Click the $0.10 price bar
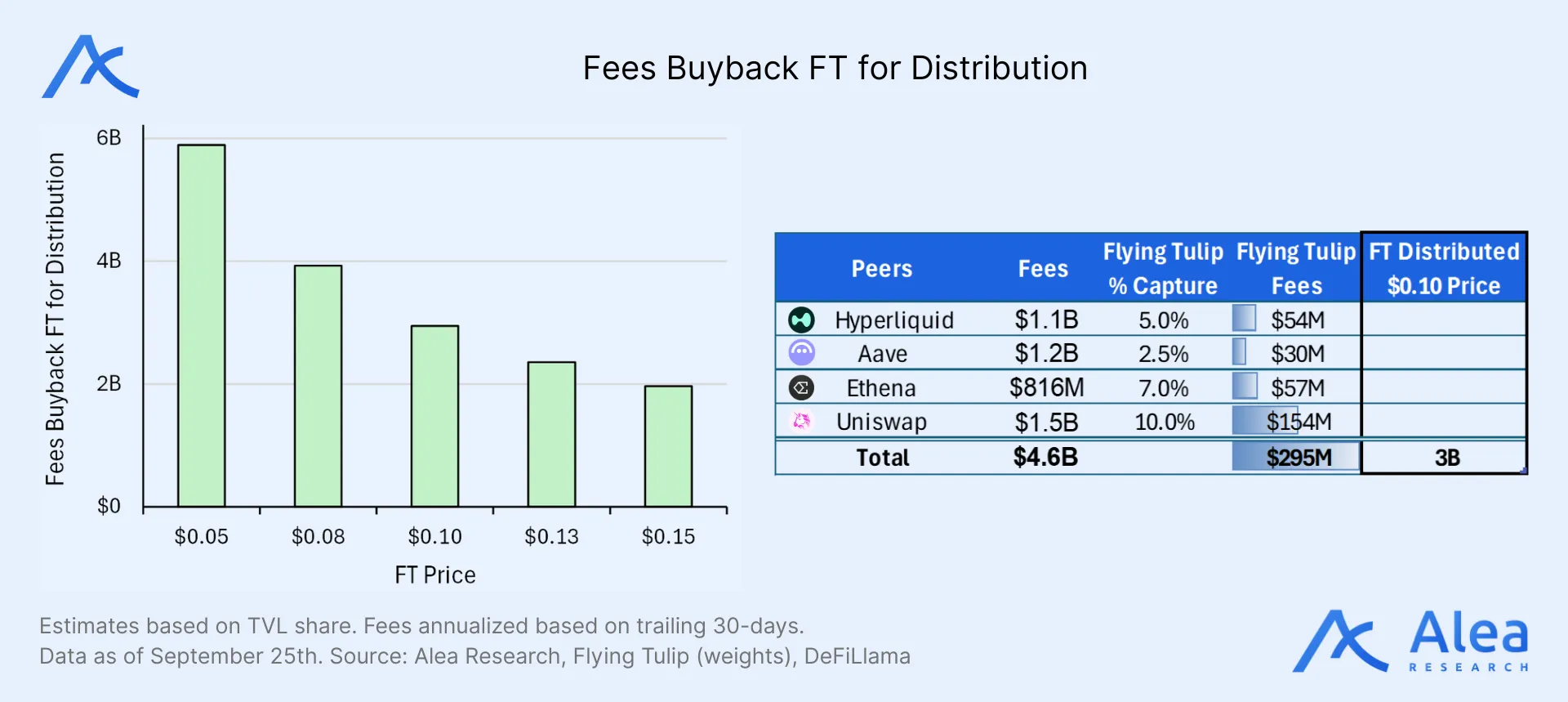The width and height of the screenshot is (1568, 702). pos(434,416)
